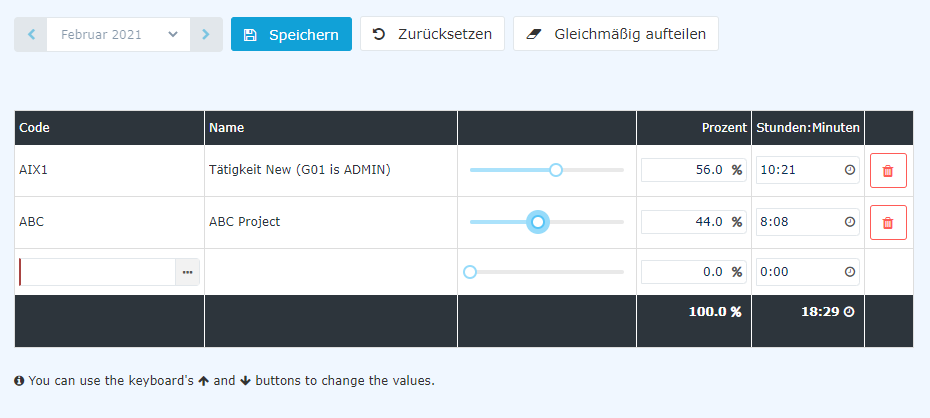Click the clock icon in the 0:00 field
This screenshot has height=418, width=930.
[849, 272]
